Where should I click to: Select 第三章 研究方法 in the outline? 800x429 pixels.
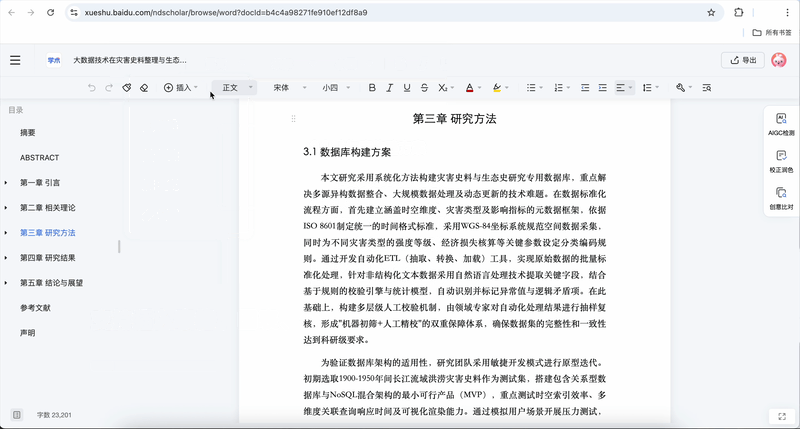[47, 233]
